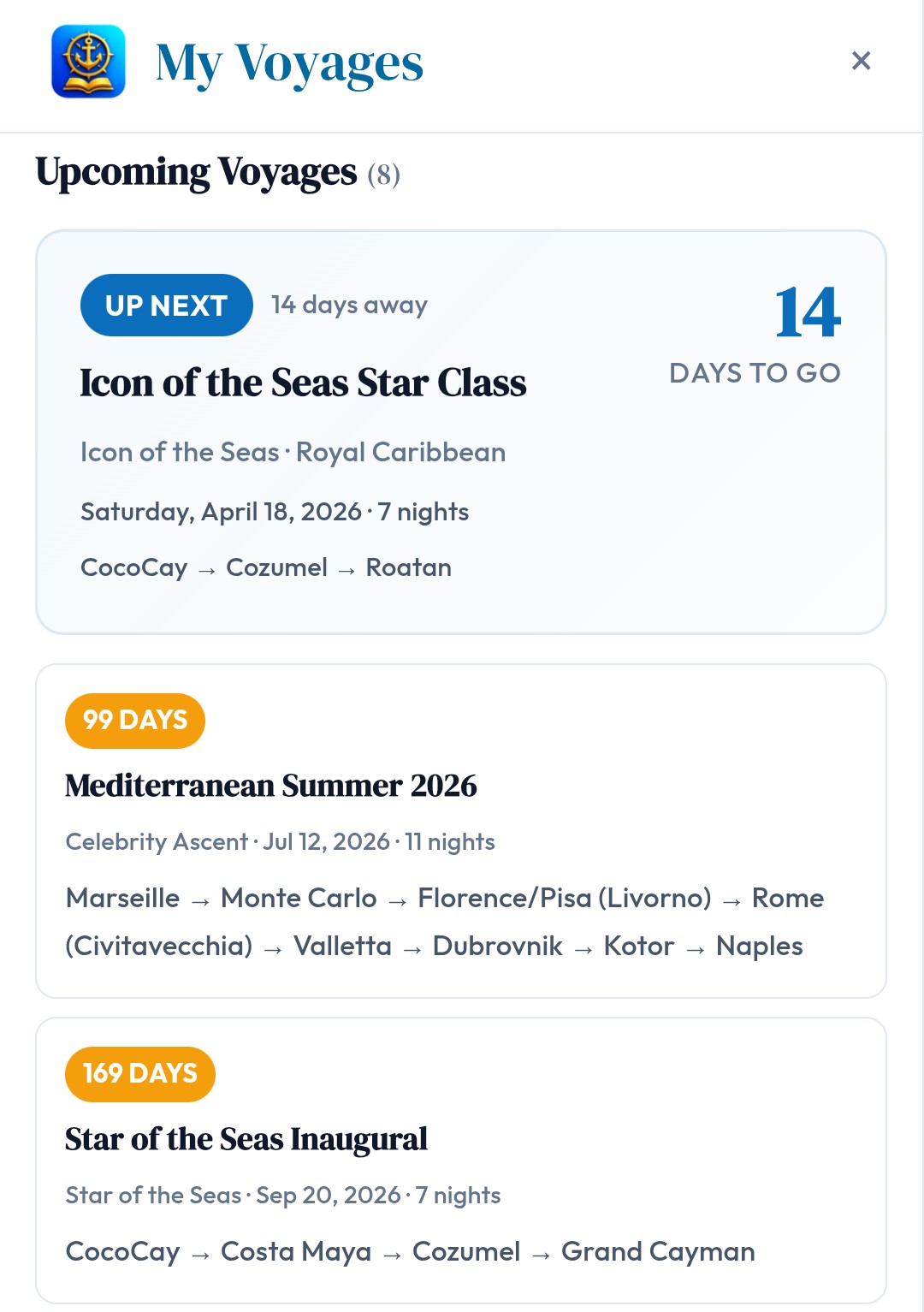Image resolution: width=924 pixels, height=1312 pixels.
Task: Click the 169 DAYS countdown badge
Action: [140, 1074]
